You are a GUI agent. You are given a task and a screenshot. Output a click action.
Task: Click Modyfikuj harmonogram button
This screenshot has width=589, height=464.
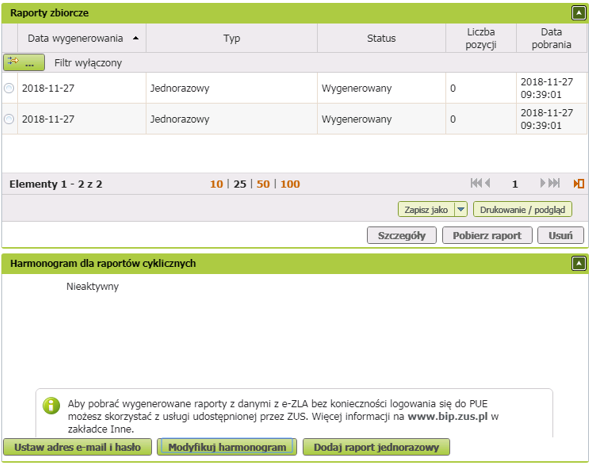pos(227,447)
